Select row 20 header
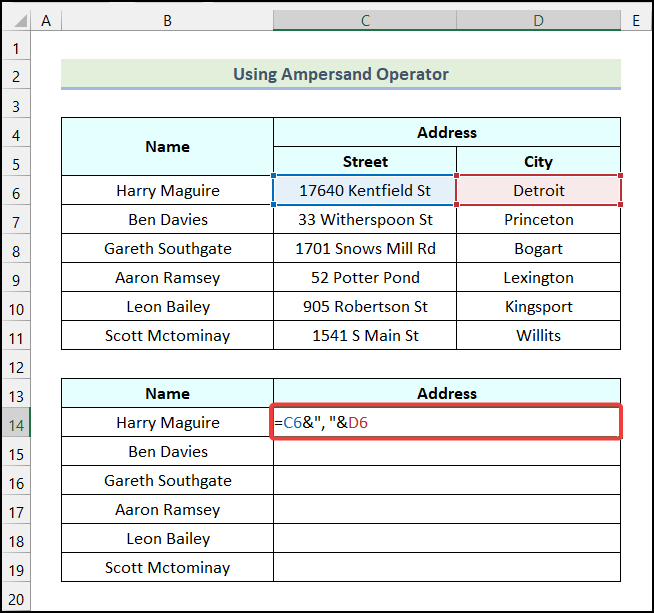This screenshot has height=613, width=654. click(x=16, y=599)
